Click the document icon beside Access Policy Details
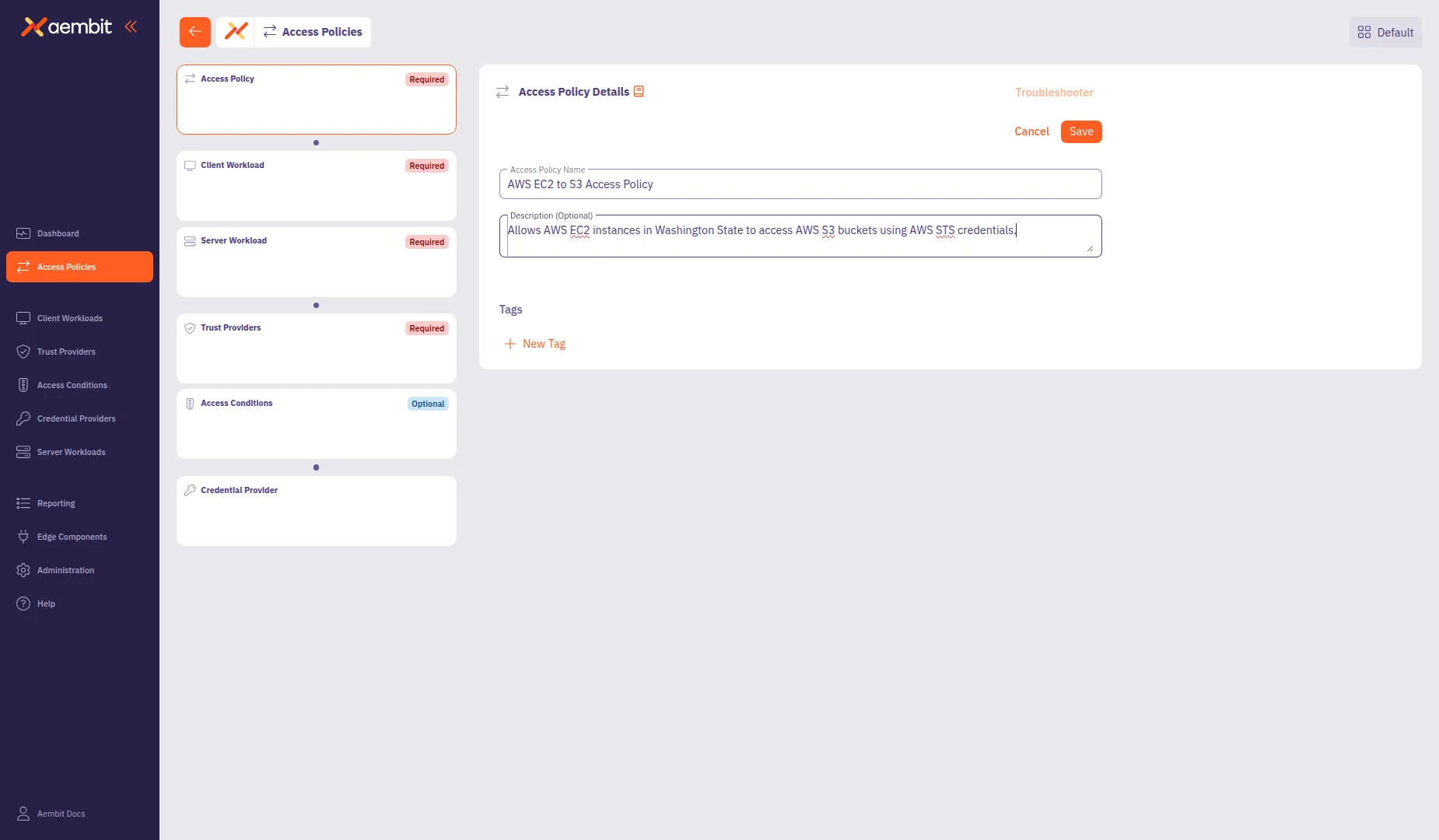 (639, 91)
